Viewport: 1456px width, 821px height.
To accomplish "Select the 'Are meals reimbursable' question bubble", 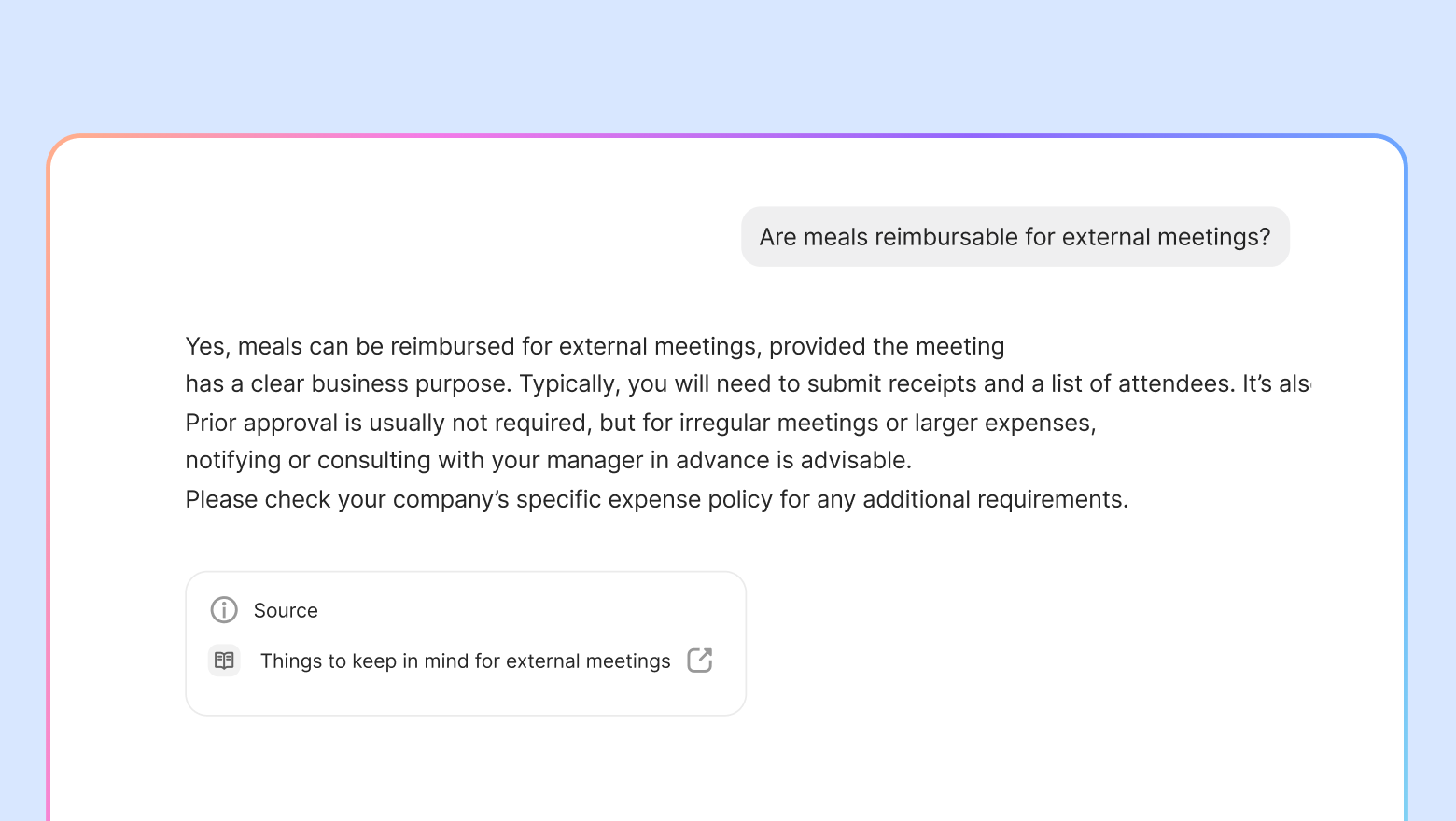I will click(x=1015, y=237).
